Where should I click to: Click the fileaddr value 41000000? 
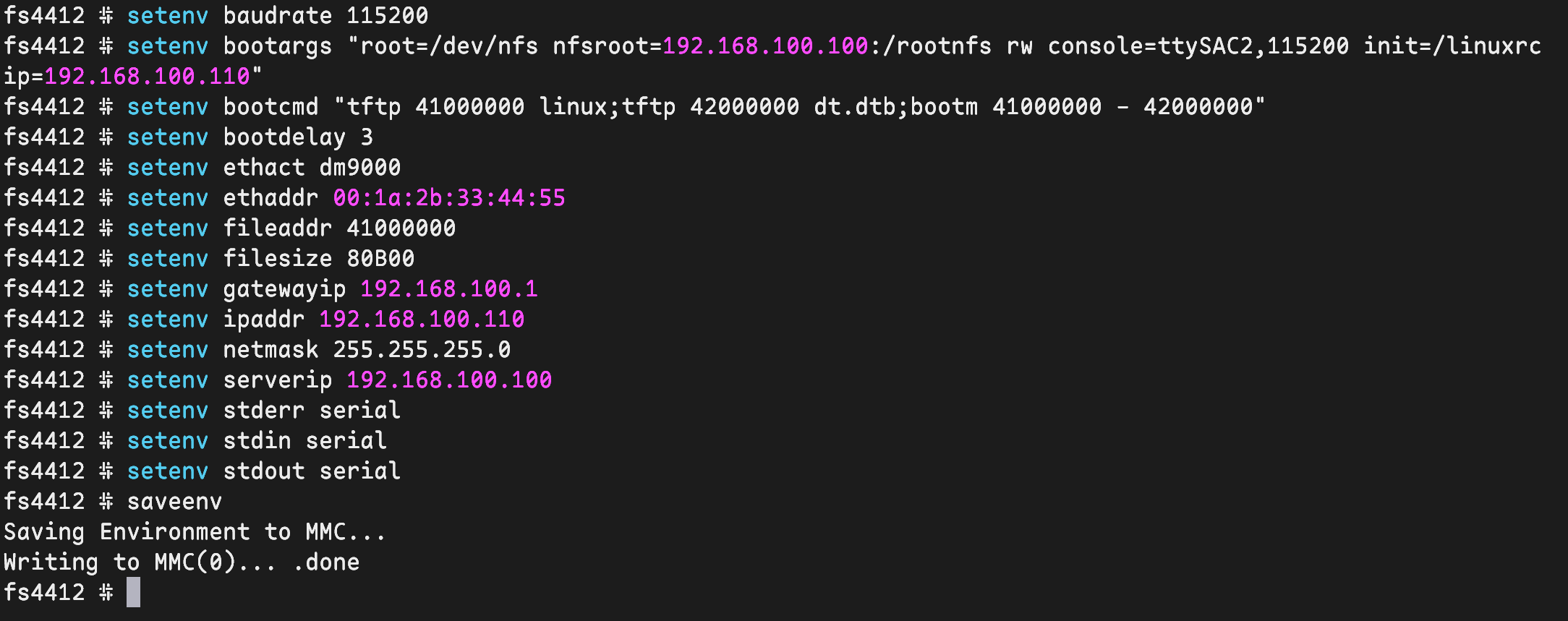[401, 228]
